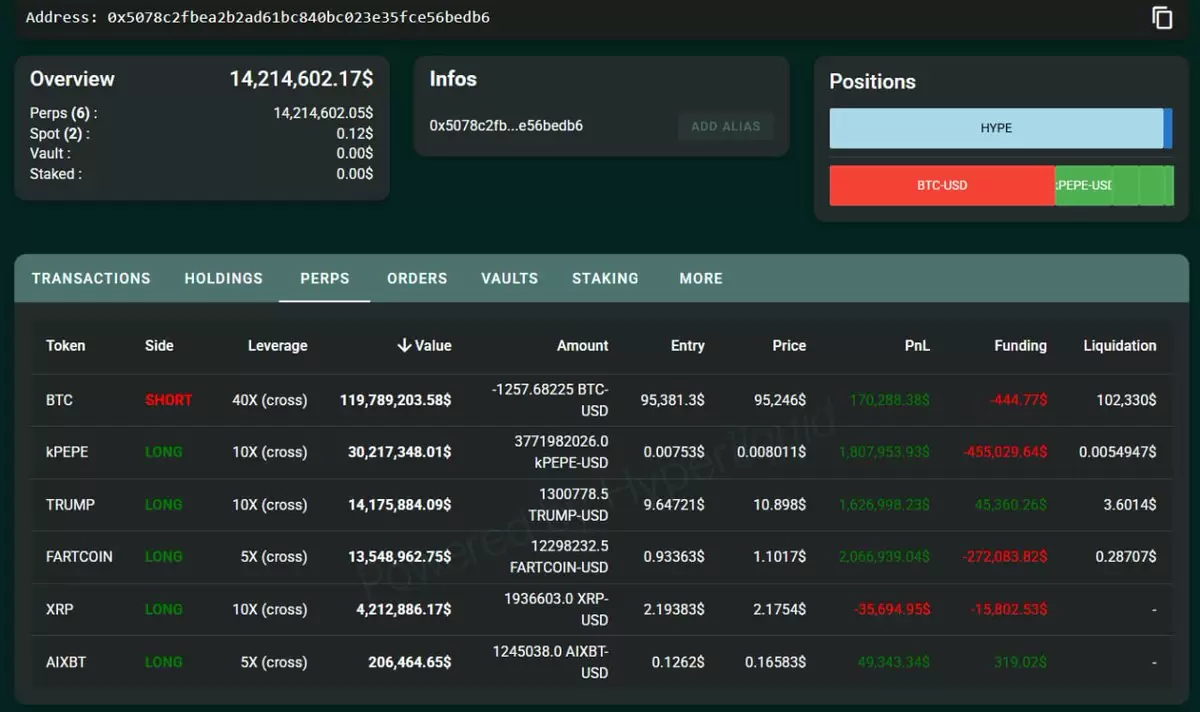
Task: Click the AIXBT funding 319.02$
Action: pos(1020,662)
